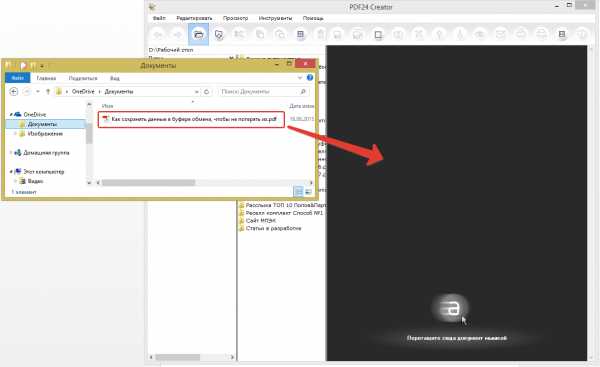600x367 pixels.
Task: Switch Explorer to large icons view
Action: point(308,191)
